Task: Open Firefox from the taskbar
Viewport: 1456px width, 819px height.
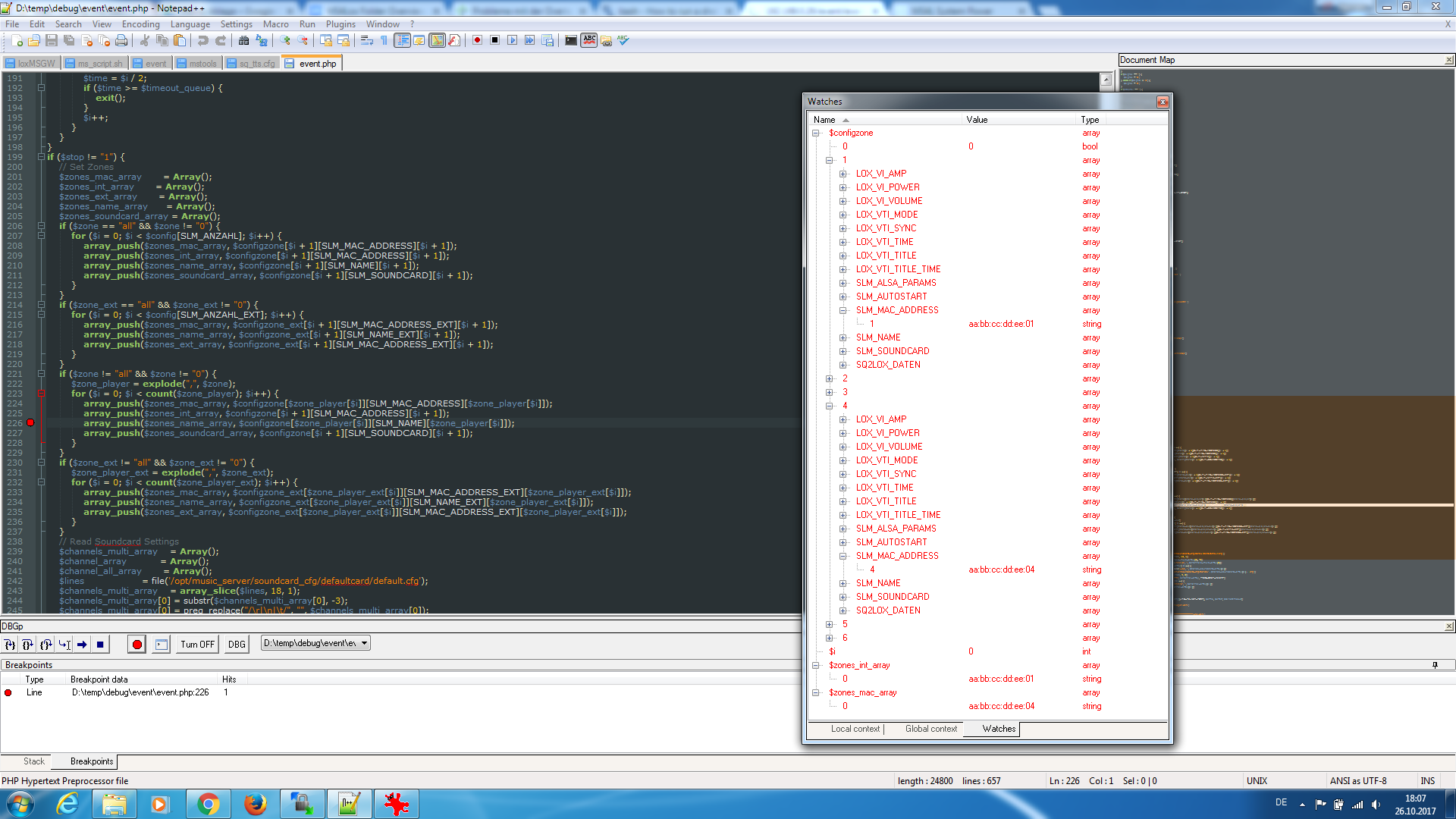Action: [x=256, y=804]
